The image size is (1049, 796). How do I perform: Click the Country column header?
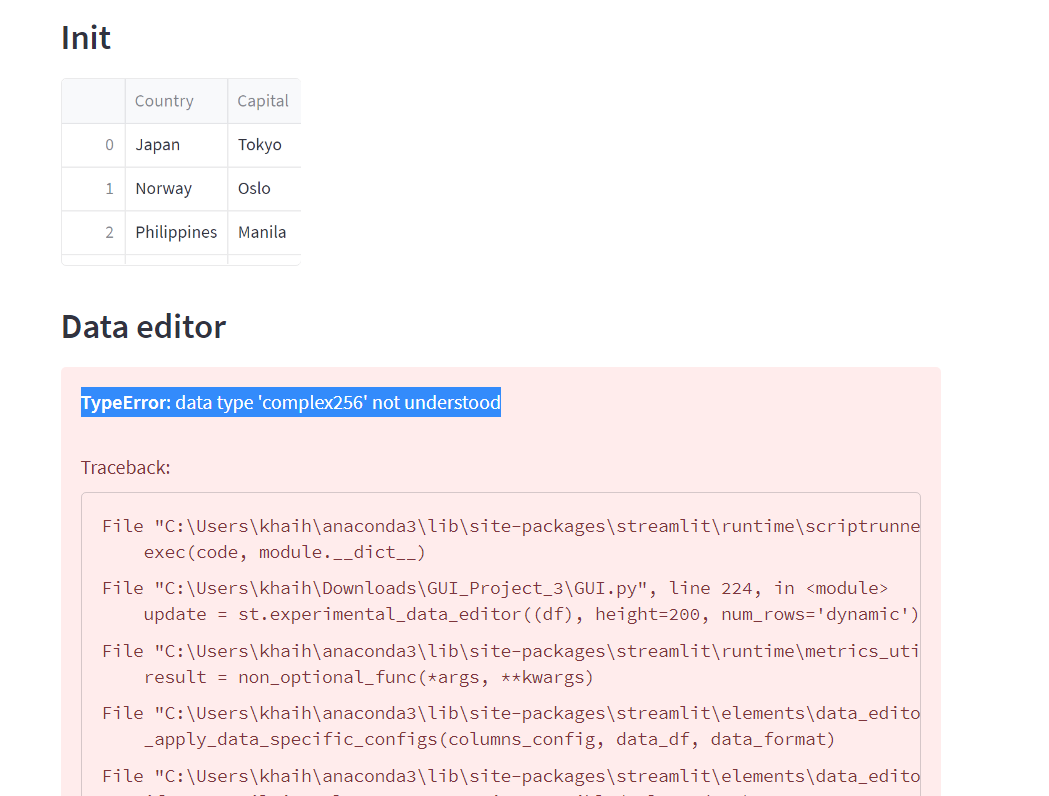165,101
